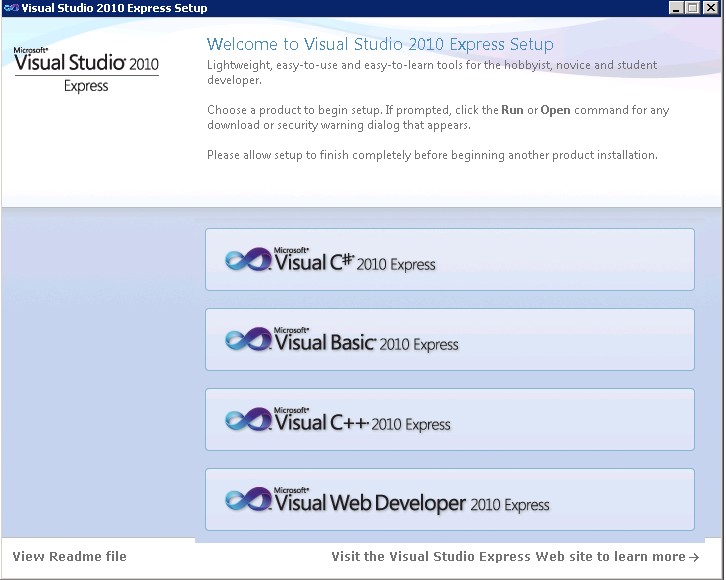Click the 'Lightweight, easy-to-use' description text
The width and height of the screenshot is (726, 580).
point(432,72)
